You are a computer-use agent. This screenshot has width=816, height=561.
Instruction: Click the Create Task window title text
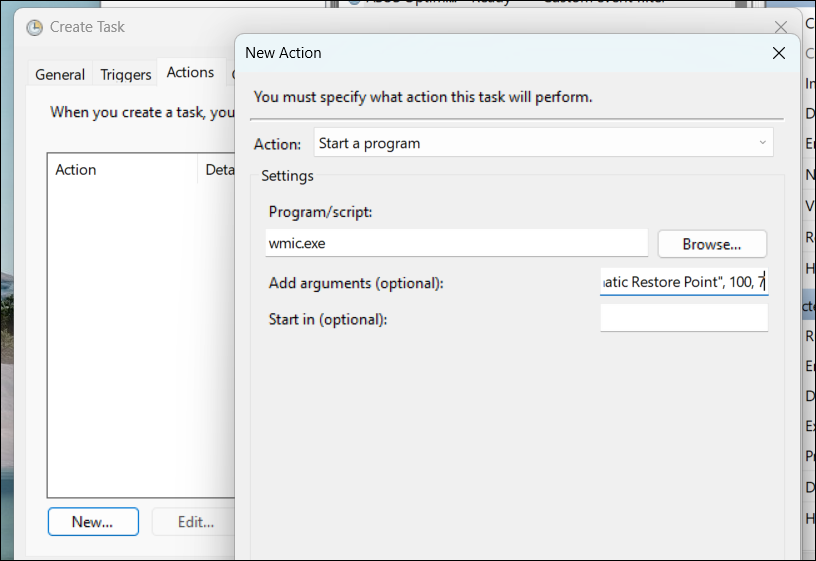pyautogui.click(x=88, y=27)
